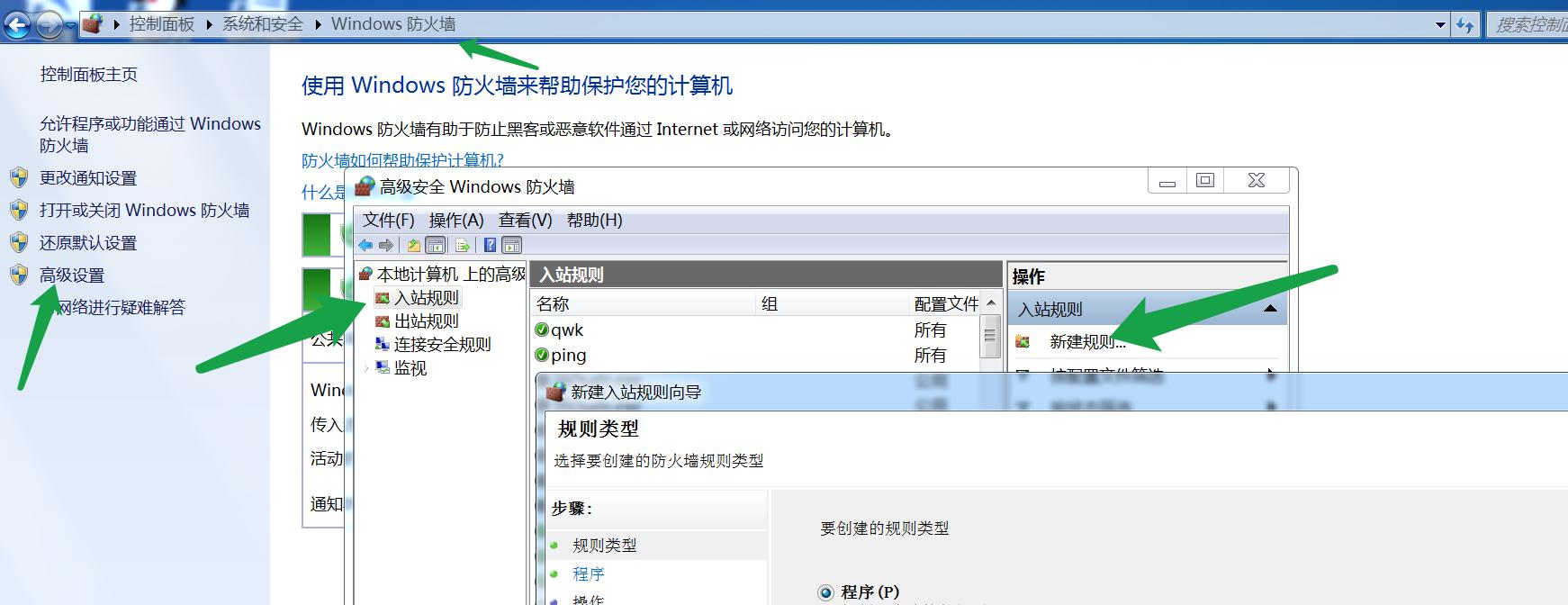Click the 控制面板 breadcrumb
This screenshot has height=605, width=1568.
point(162,24)
